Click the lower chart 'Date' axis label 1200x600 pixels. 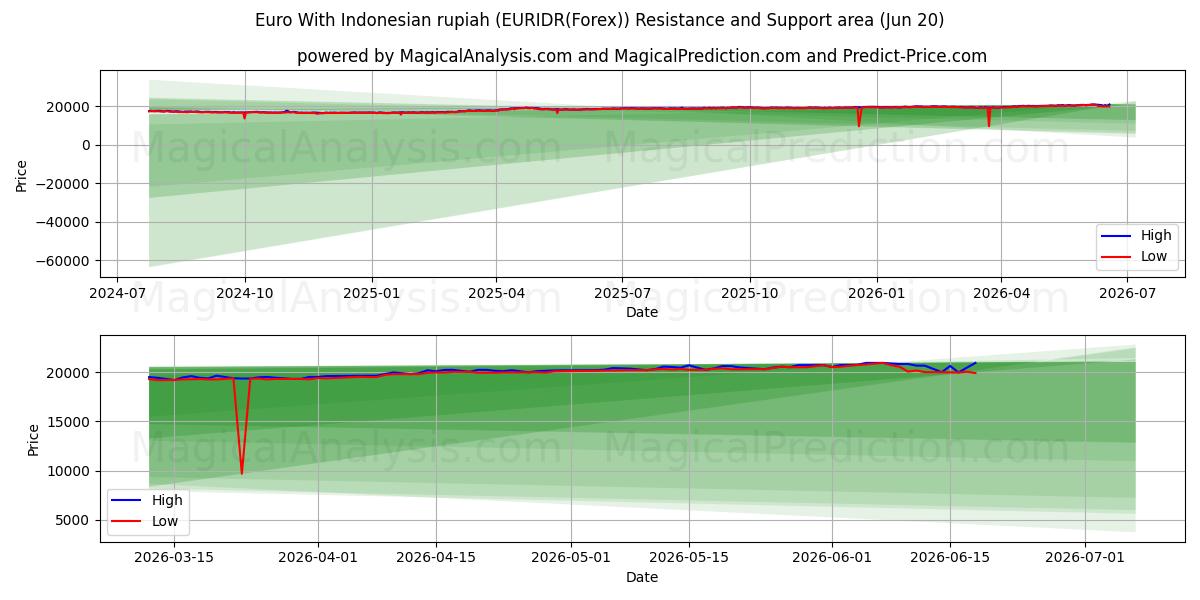click(x=642, y=577)
